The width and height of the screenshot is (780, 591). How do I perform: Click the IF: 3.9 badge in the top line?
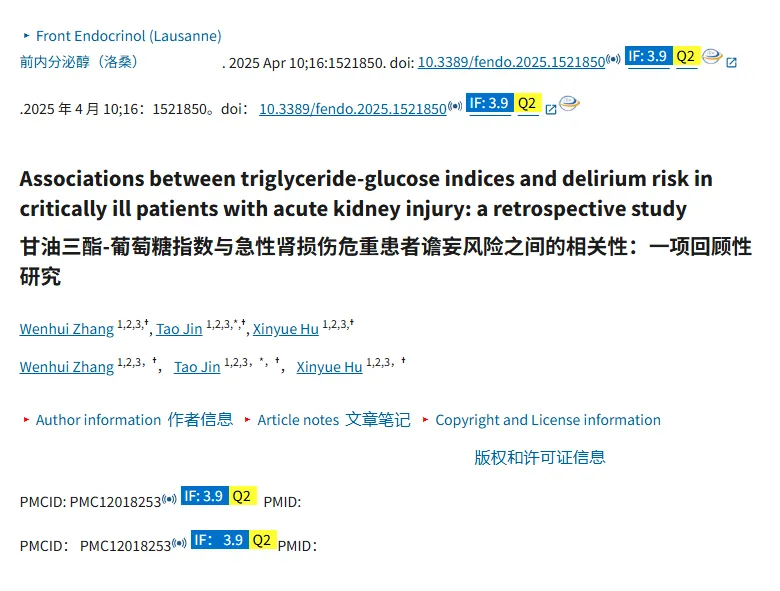click(648, 56)
